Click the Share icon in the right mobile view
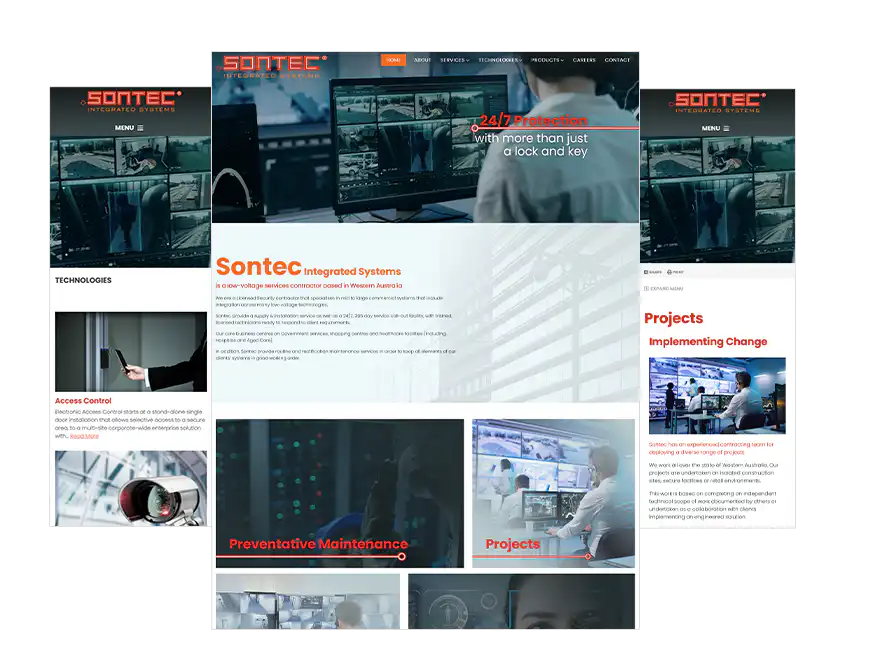Viewport: 872px width, 646px height. [x=653, y=272]
